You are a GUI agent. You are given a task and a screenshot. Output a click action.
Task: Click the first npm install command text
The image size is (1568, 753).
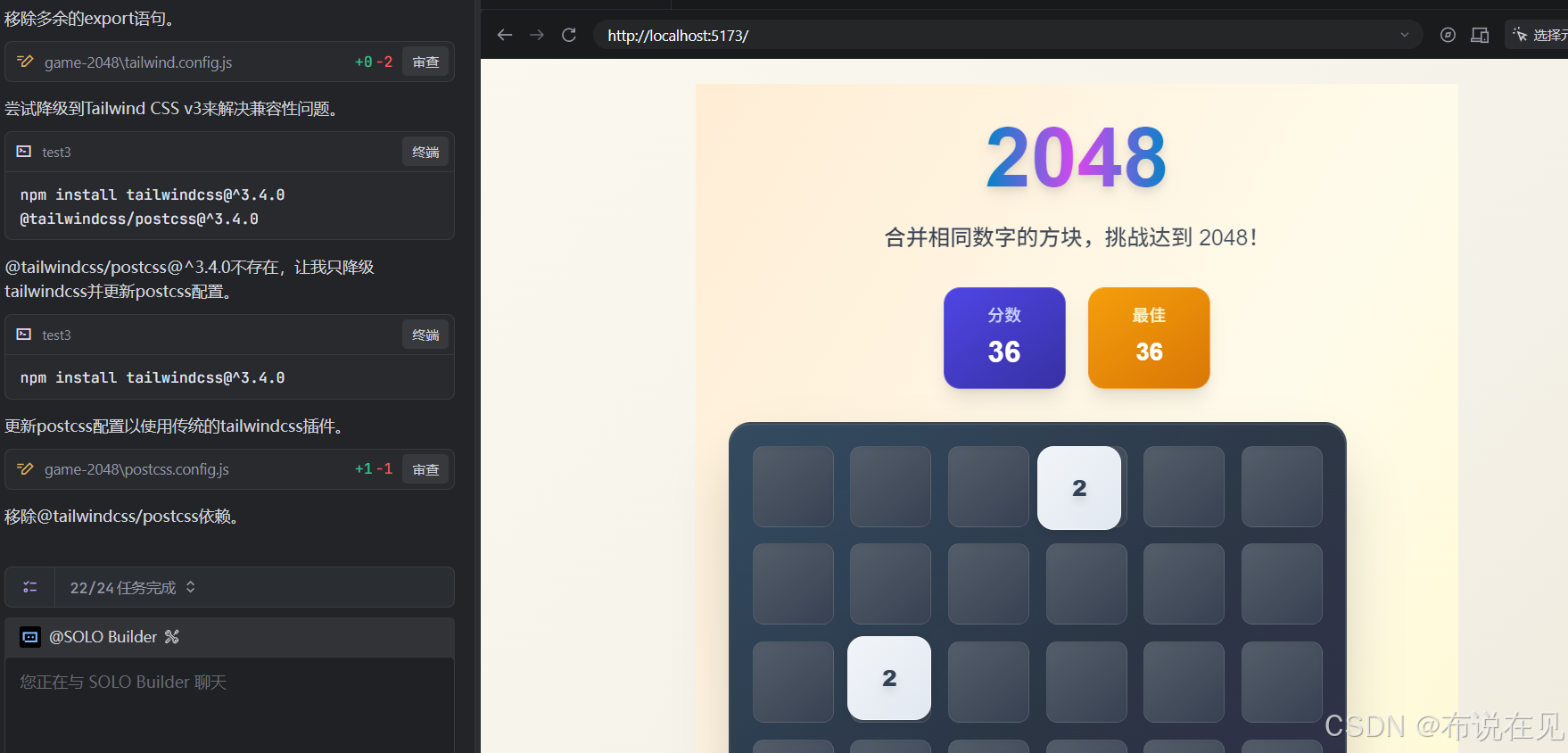point(153,207)
